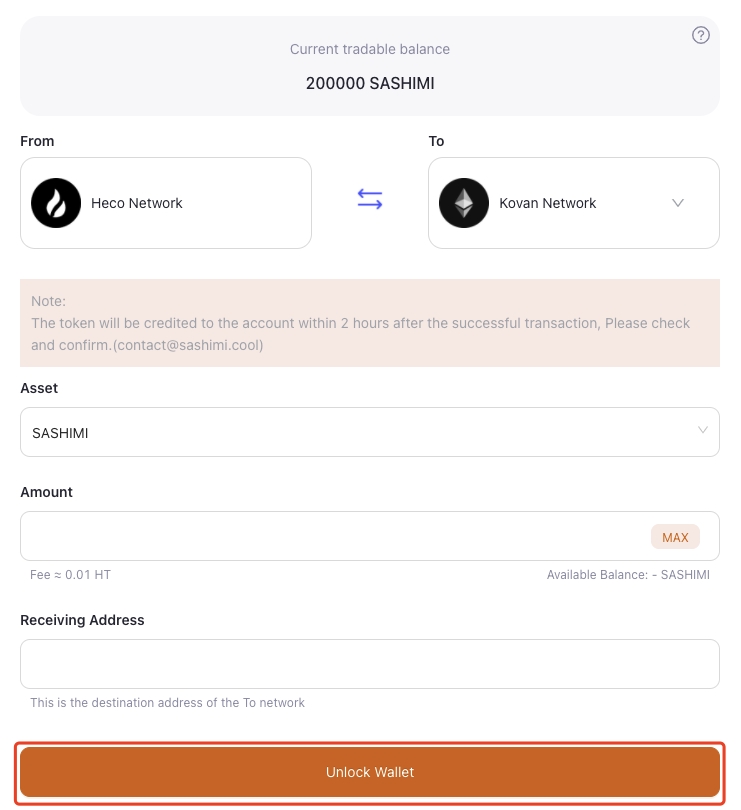This screenshot has height=810, width=741.
Task: Click the Receiving Address label
Action: pyautogui.click(x=82, y=620)
